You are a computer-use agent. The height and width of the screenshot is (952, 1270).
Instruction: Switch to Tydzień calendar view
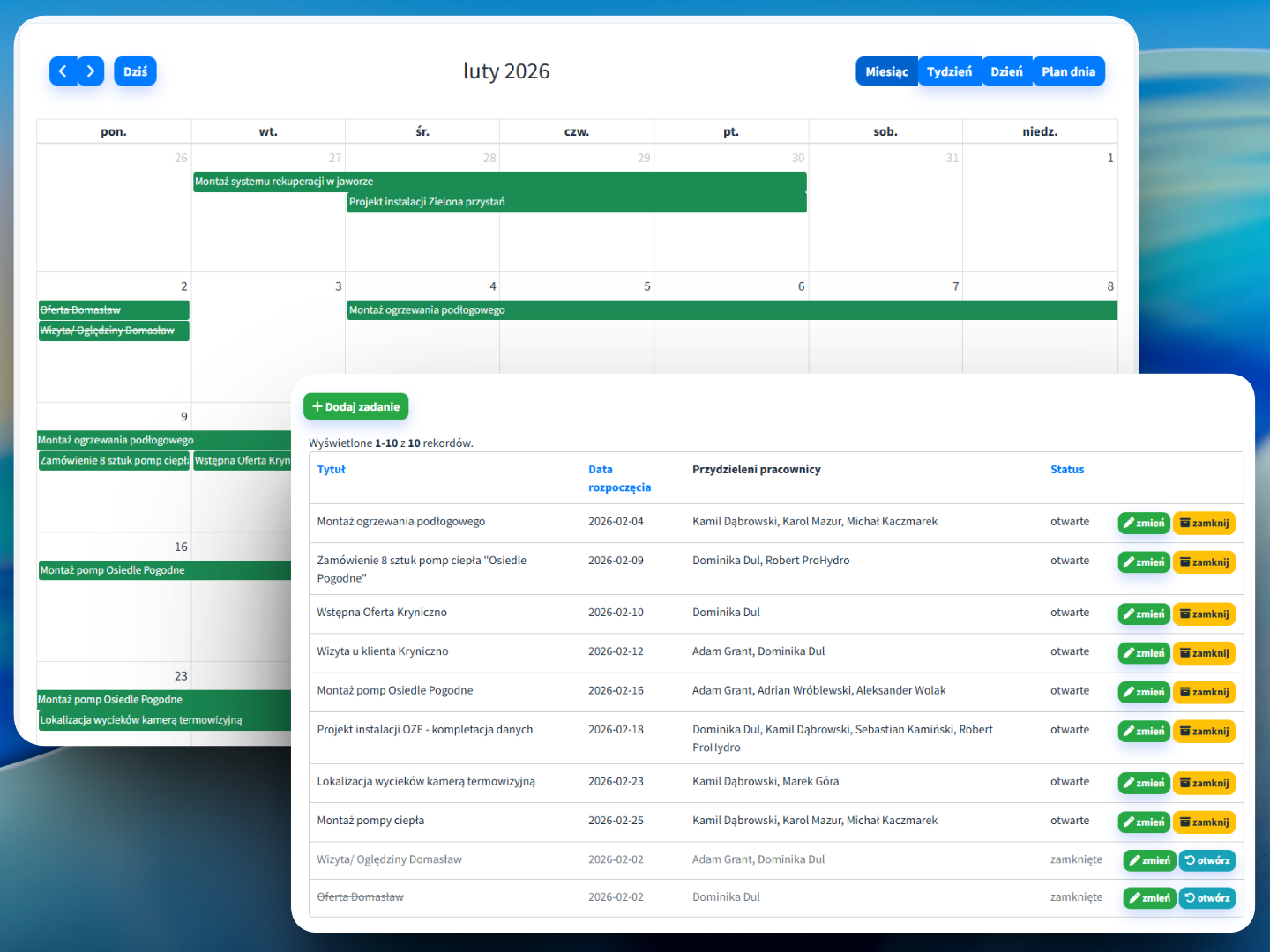tap(949, 71)
